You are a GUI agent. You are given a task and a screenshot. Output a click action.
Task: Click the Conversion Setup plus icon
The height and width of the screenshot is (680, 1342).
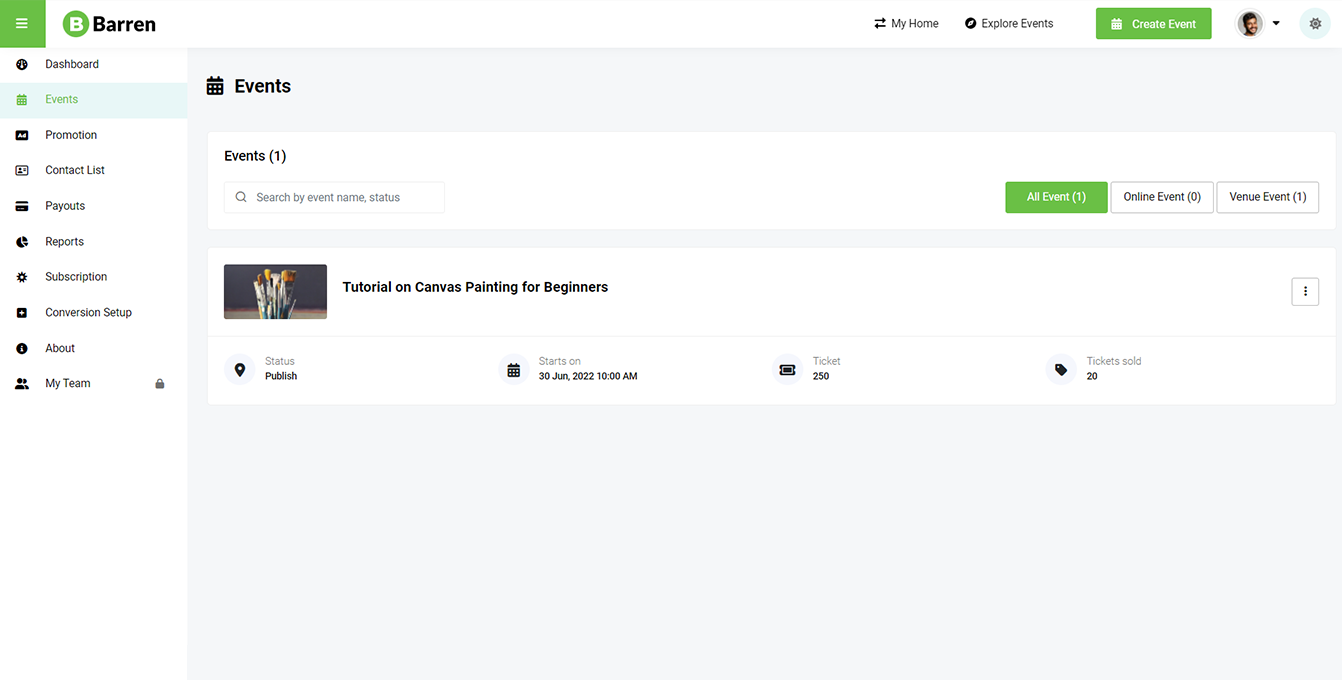[x=22, y=313]
